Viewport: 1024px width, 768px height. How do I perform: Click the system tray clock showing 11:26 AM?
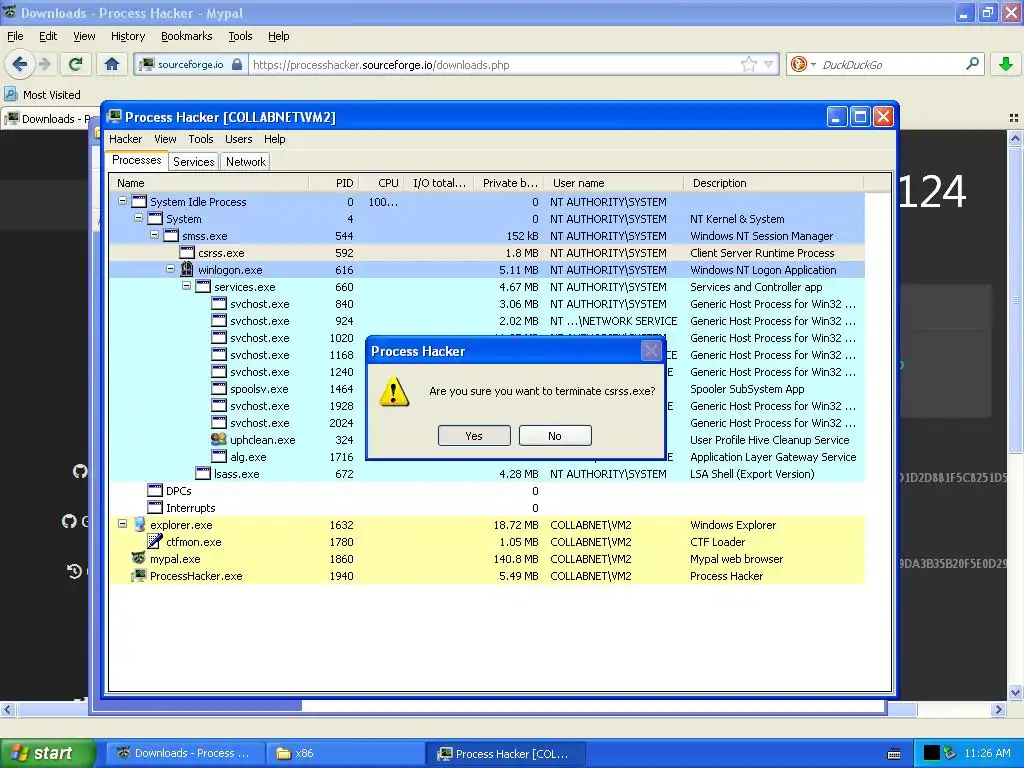pyautogui.click(x=987, y=754)
